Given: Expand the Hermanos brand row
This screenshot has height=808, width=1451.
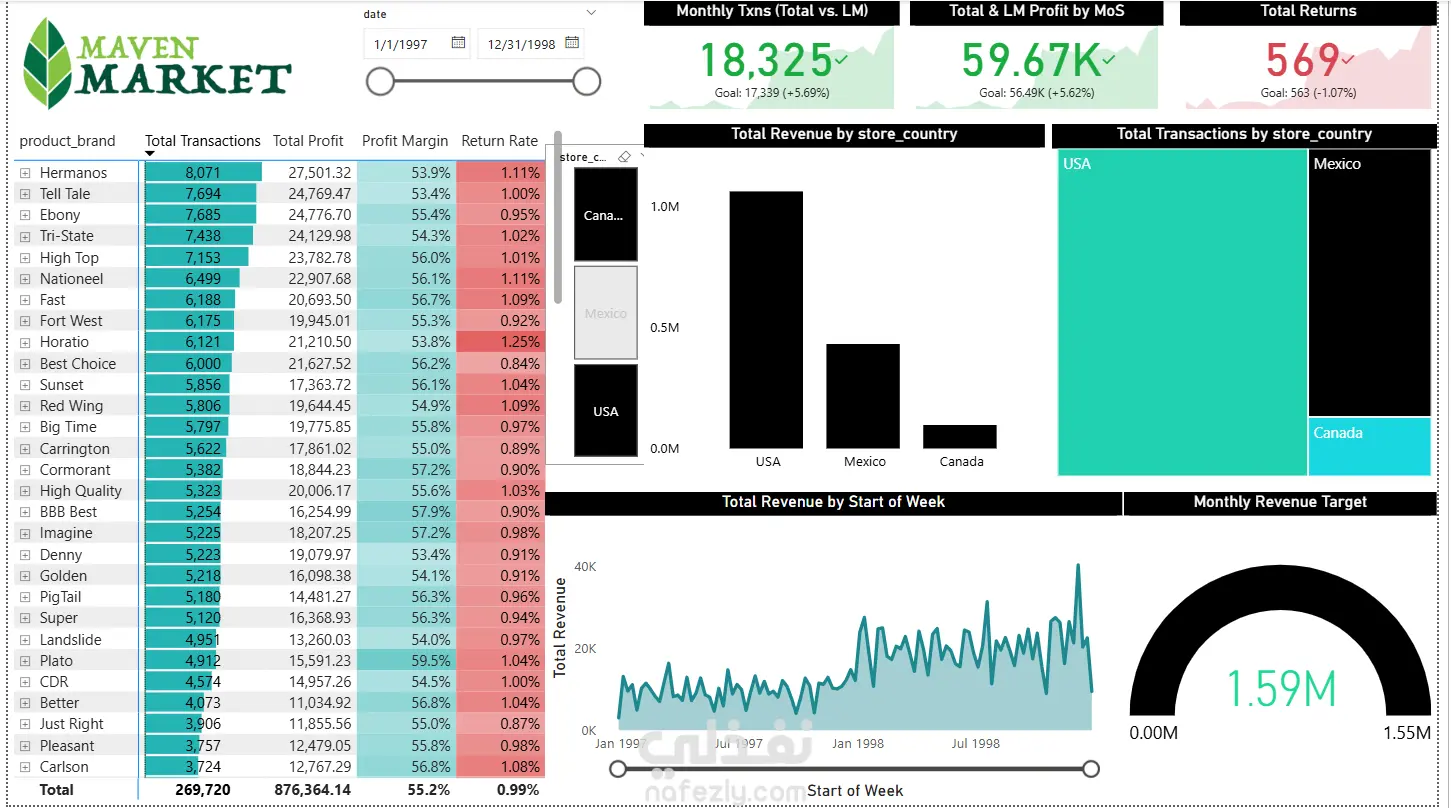Looking at the screenshot, I should pos(26,173).
